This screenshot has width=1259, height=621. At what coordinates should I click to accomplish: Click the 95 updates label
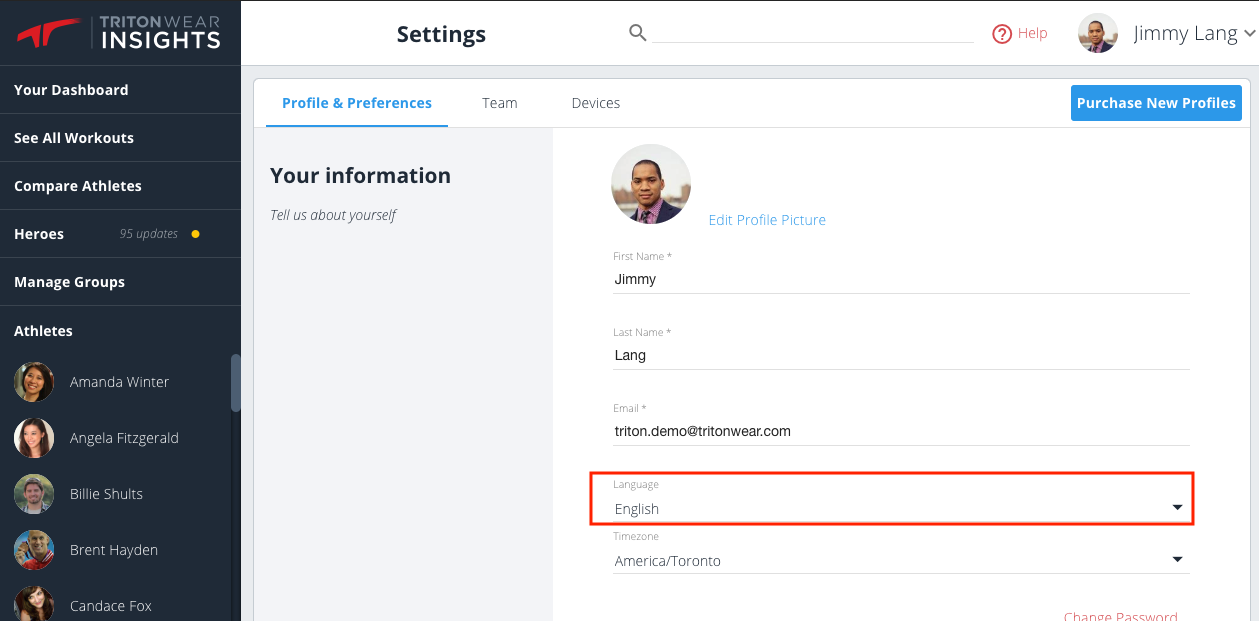[x=149, y=234]
